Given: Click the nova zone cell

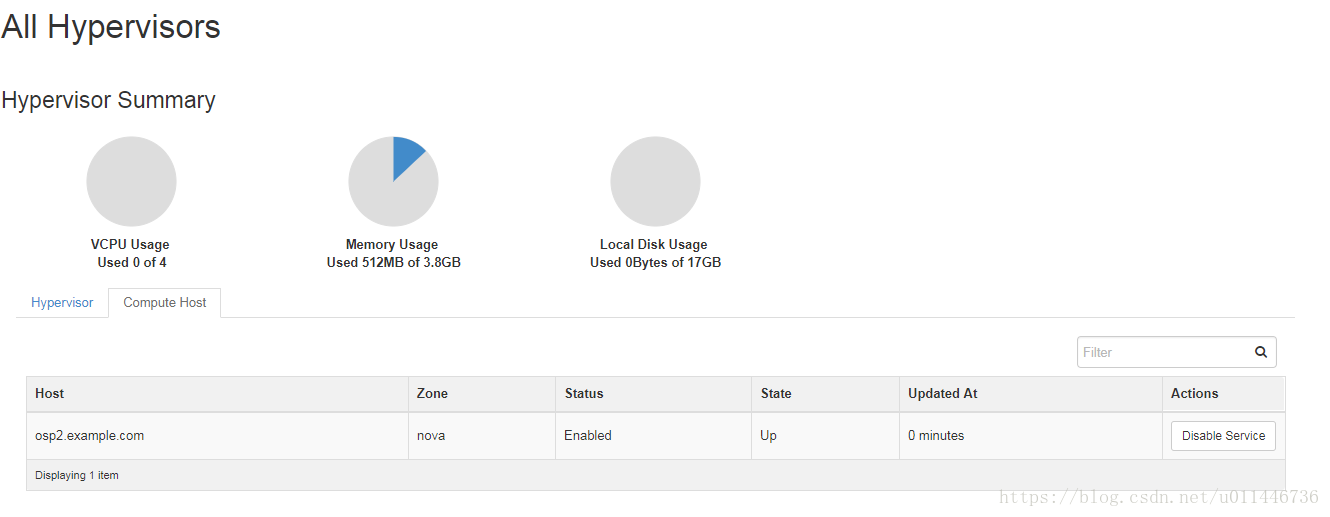Looking at the screenshot, I should 482,436.
